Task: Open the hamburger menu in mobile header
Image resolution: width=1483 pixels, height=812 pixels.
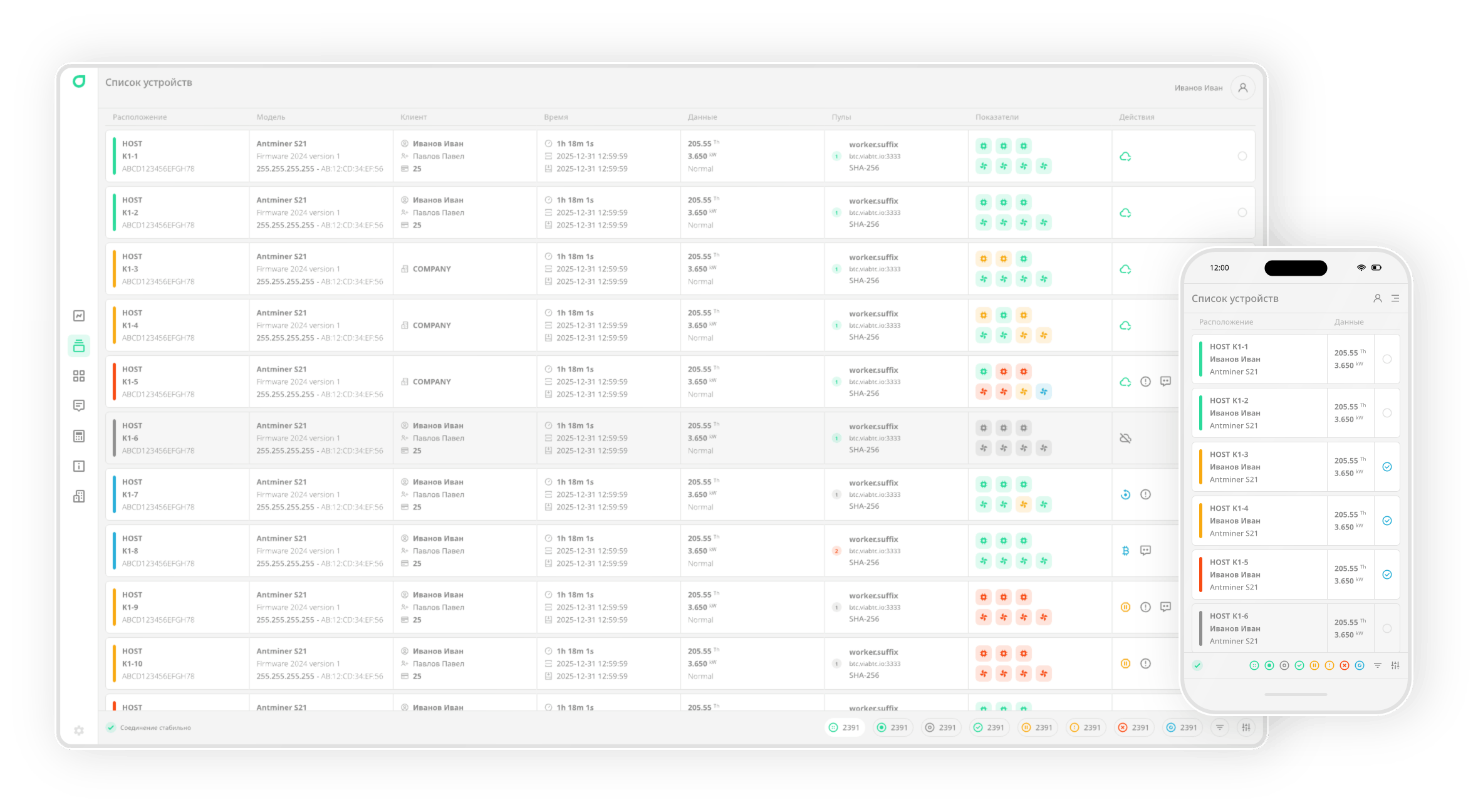Action: pyautogui.click(x=1395, y=298)
